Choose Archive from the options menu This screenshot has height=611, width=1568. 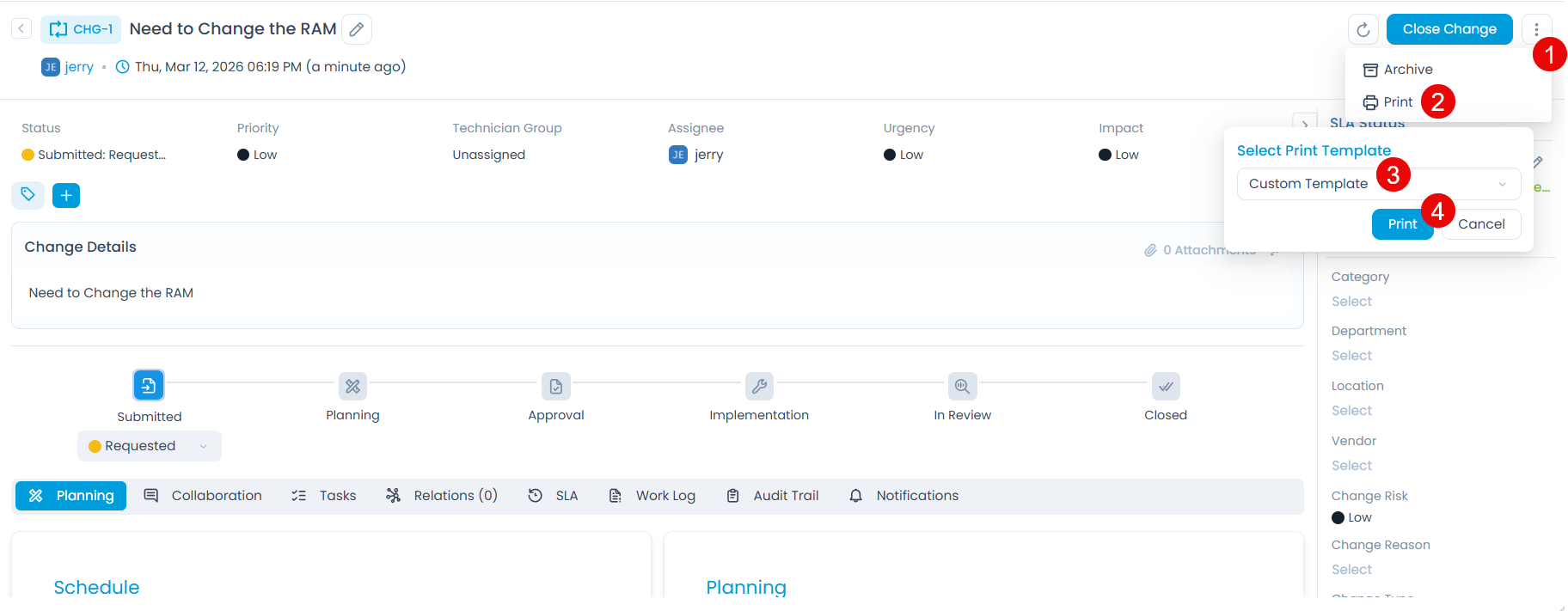pos(1407,70)
